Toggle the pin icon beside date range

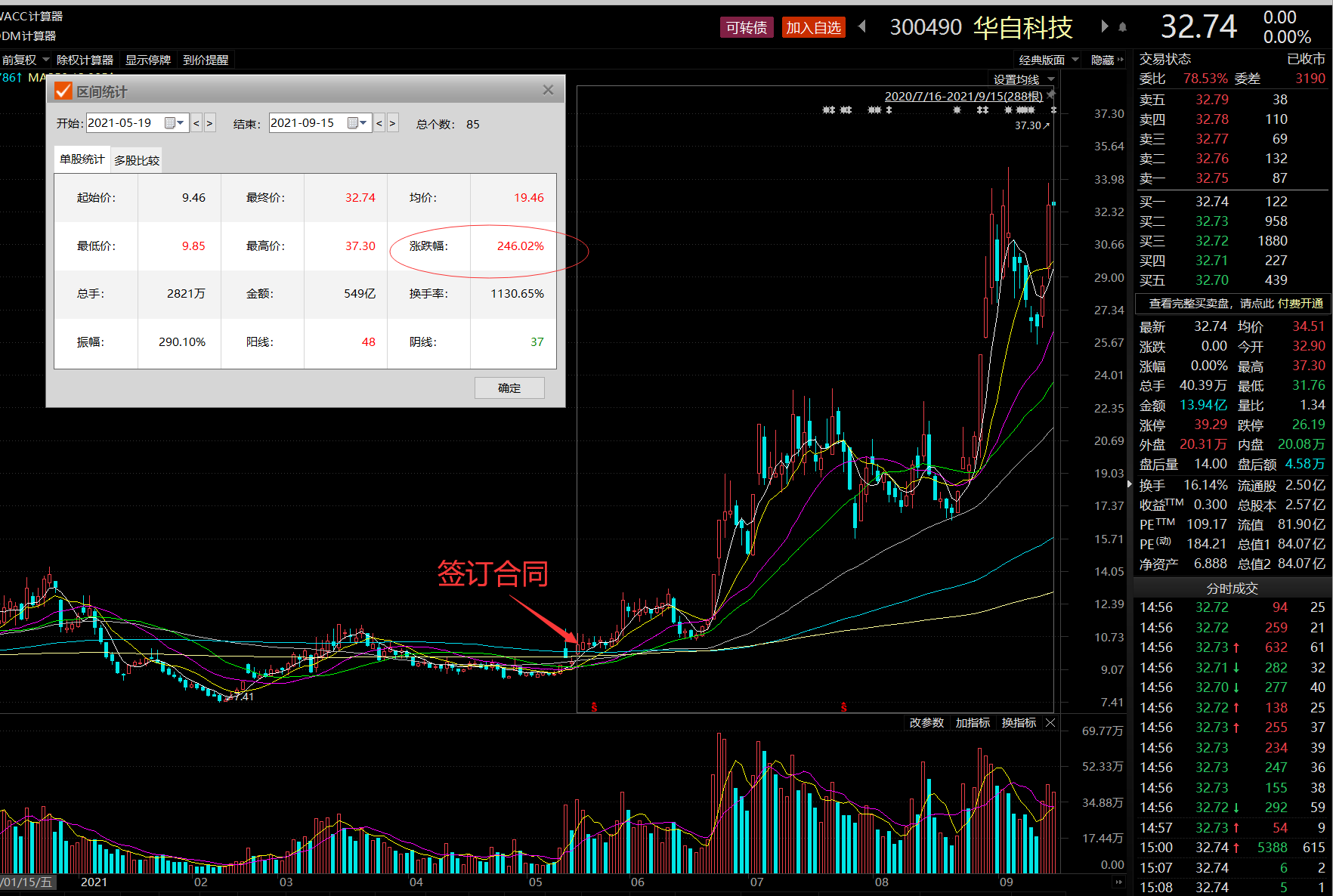[1050, 94]
